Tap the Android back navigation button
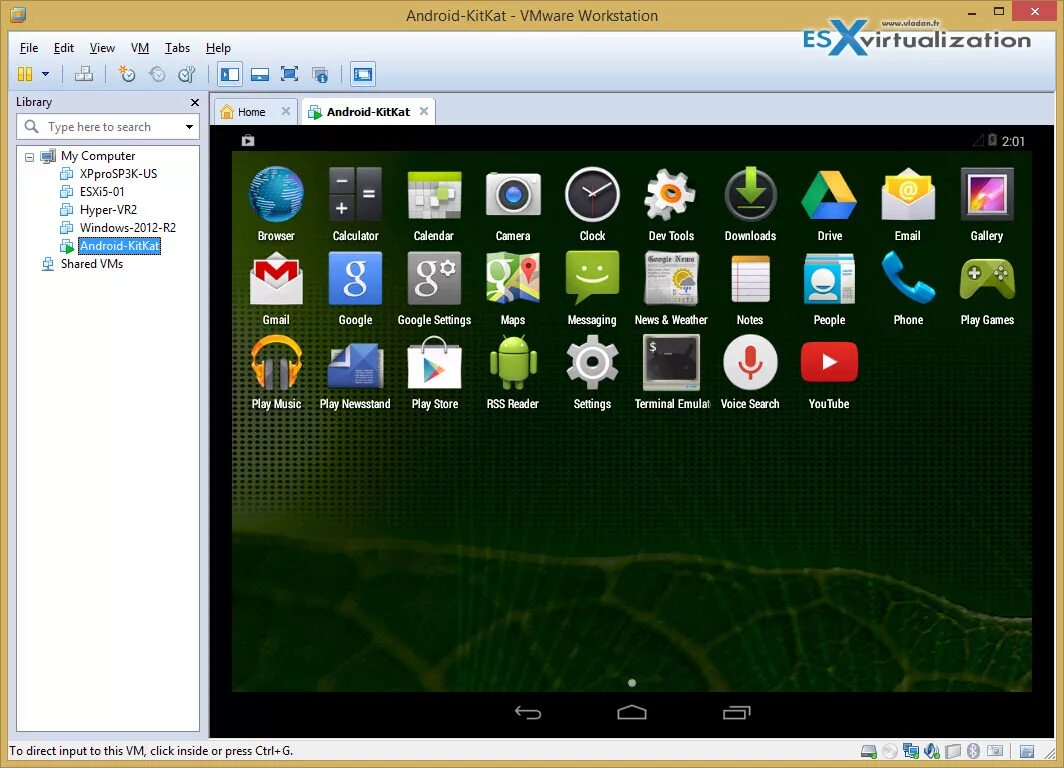The image size is (1064, 768). [528, 712]
